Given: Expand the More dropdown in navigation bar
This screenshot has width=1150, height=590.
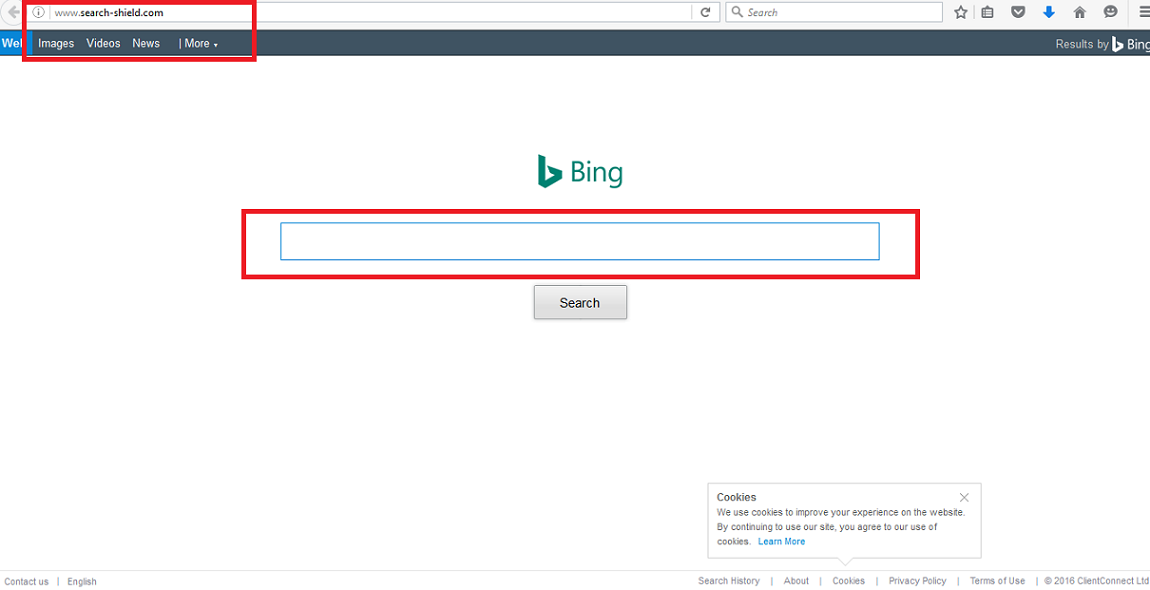Looking at the screenshot, I should [x=198, y=44].
